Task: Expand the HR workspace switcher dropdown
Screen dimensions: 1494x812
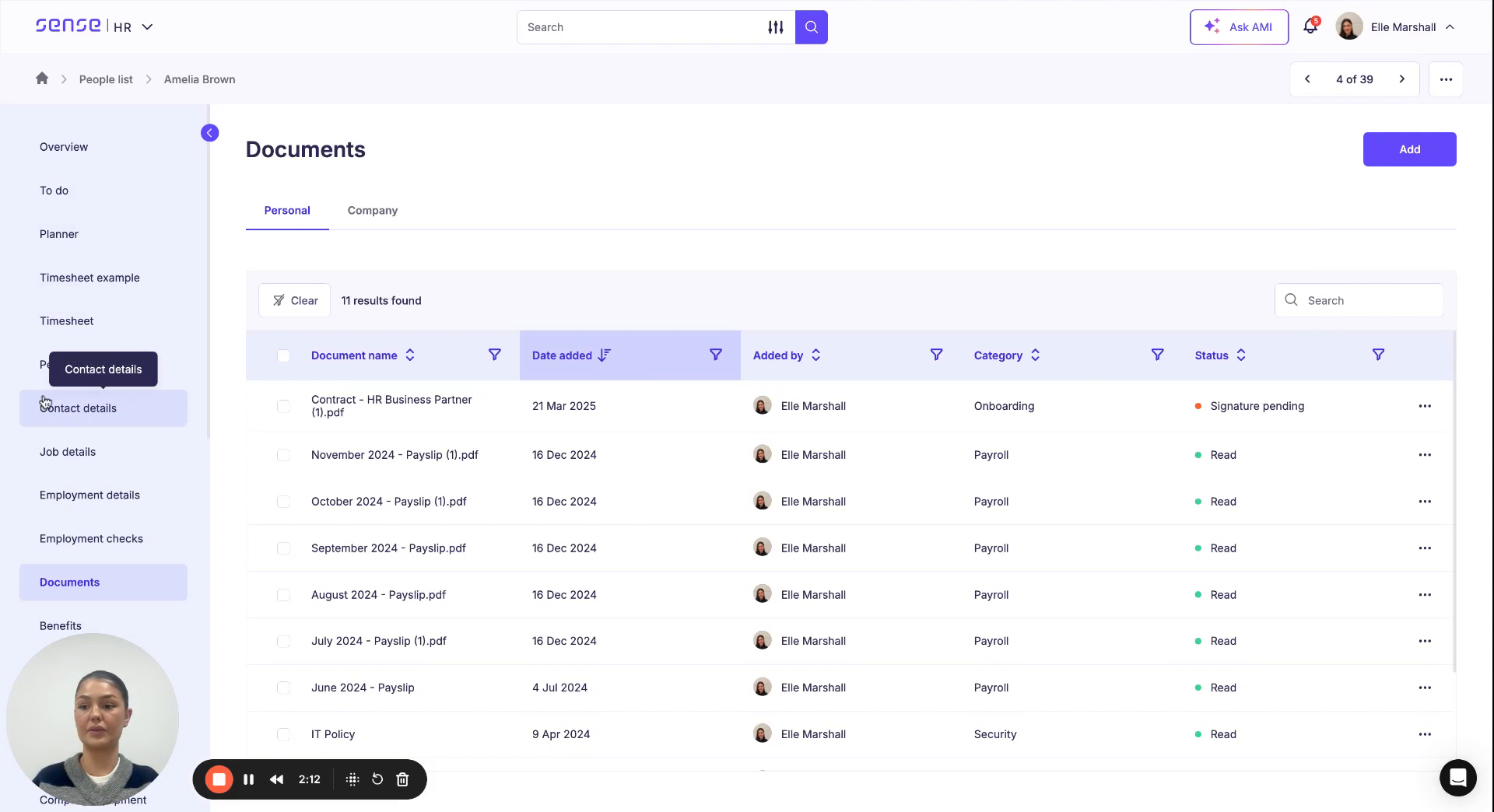Action: coord(148,26)
